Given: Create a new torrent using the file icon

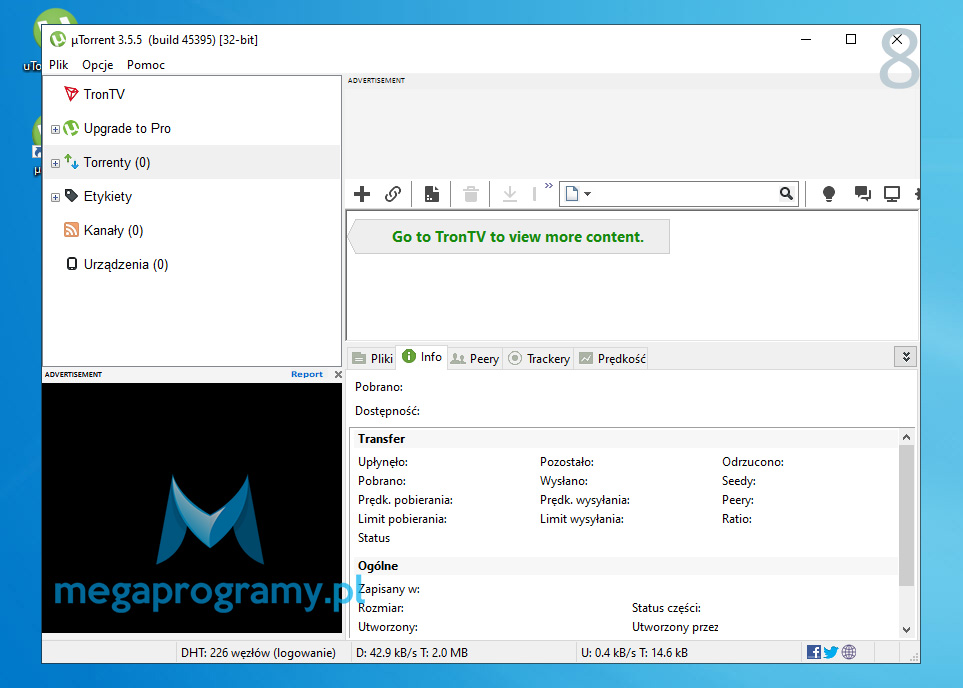Looking at the screenshot, I should [x=432, y=194].
